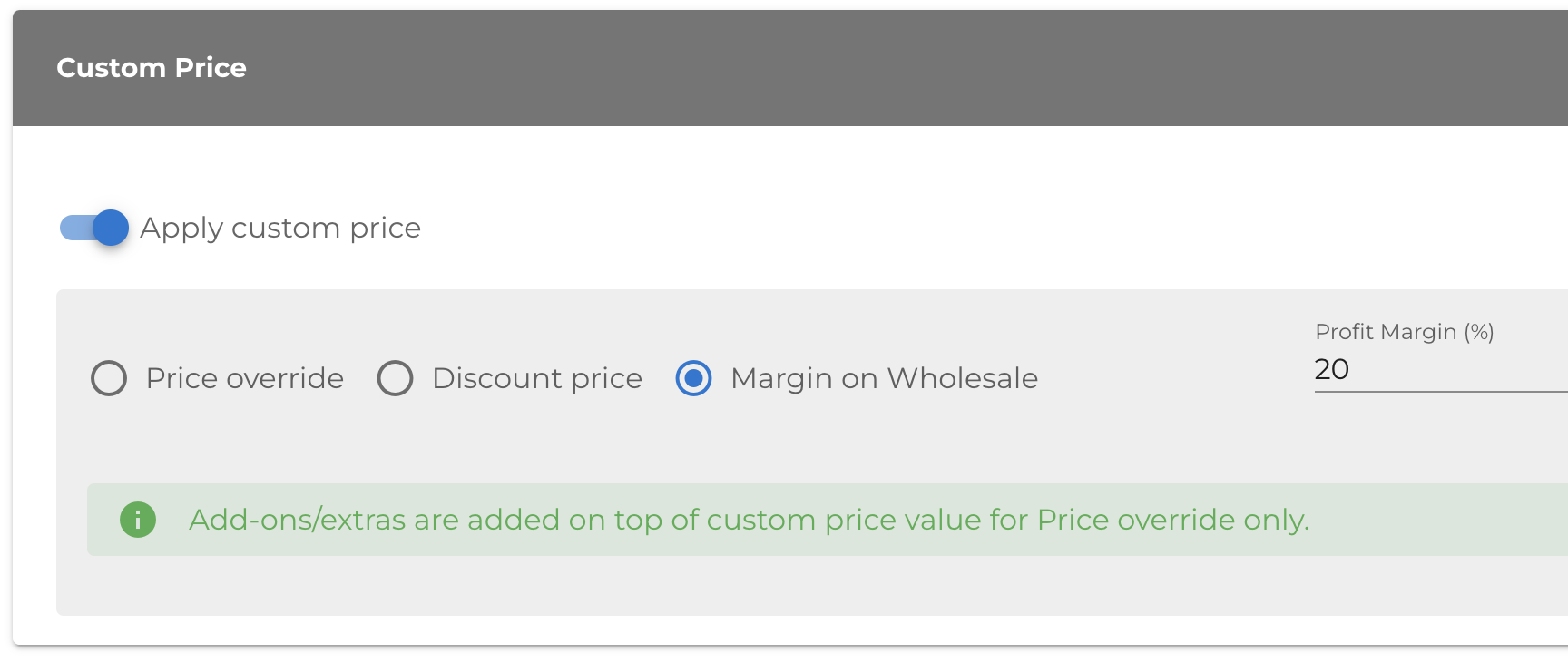Click the "Discount price" option label
The height and width of the screenshot is (662, 1568).
[x=537, y=378]
